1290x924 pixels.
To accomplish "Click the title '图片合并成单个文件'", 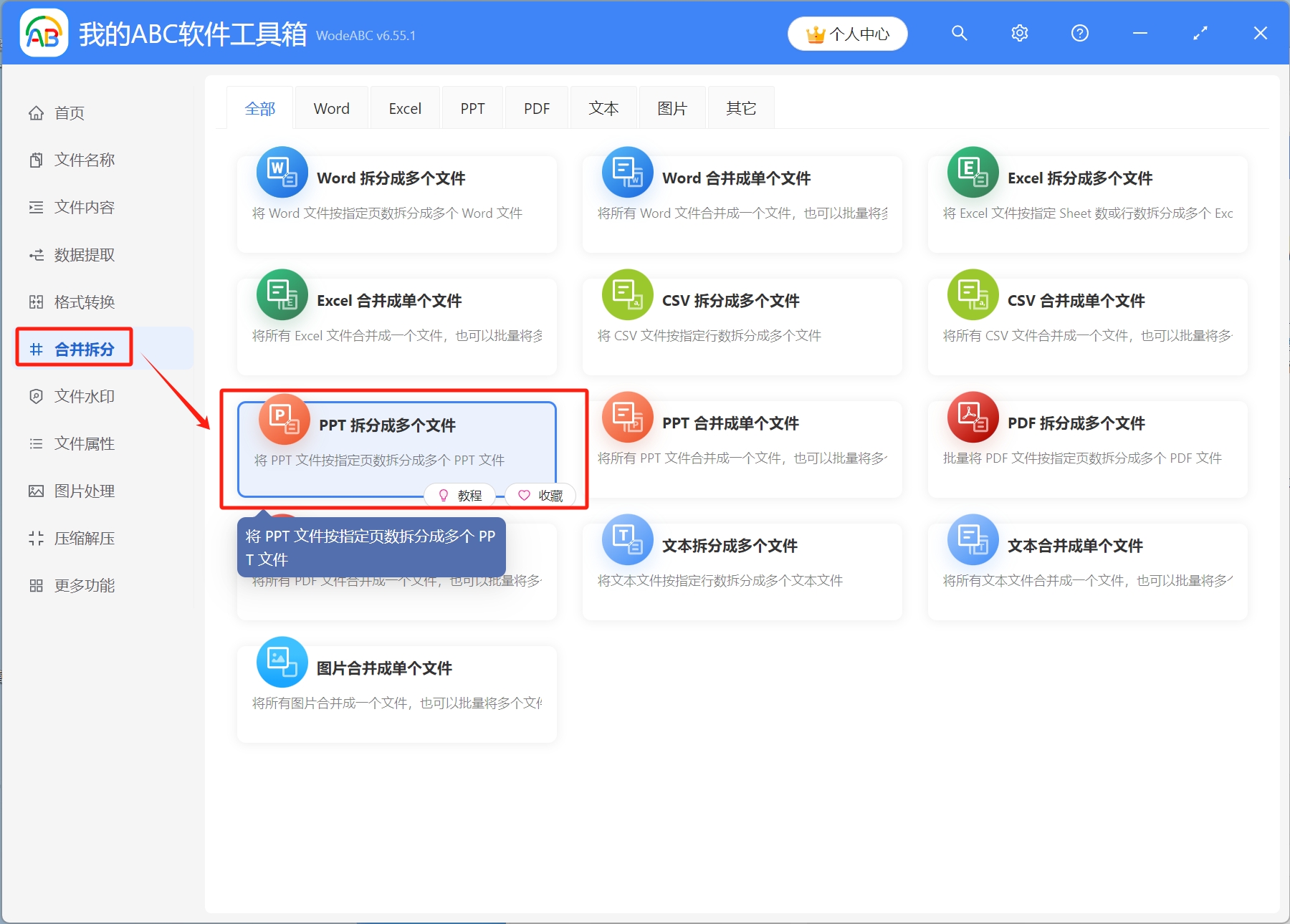I will click(x=384, y=668).
